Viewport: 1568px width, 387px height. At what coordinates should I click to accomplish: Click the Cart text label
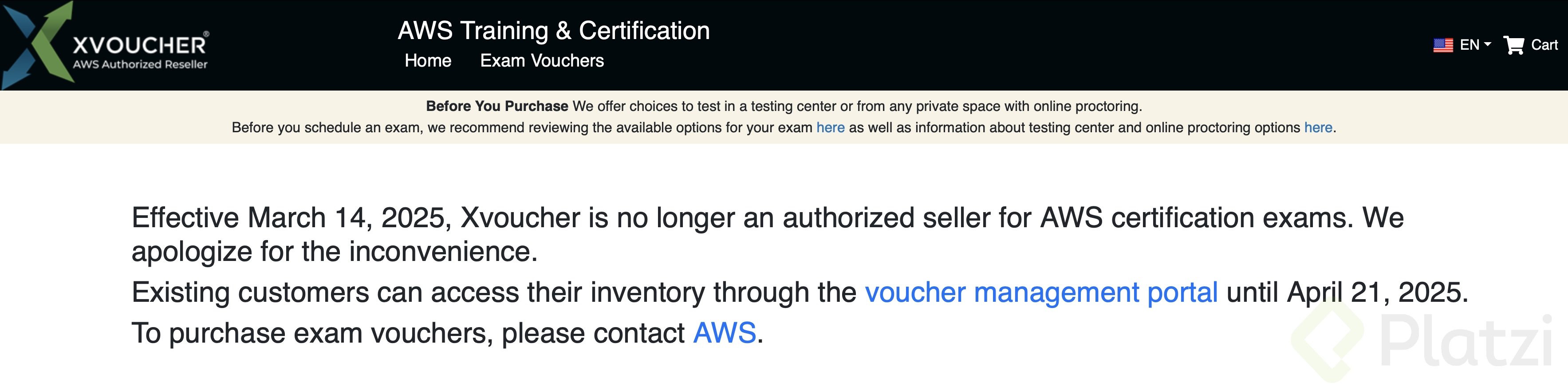click(1544, 45)
